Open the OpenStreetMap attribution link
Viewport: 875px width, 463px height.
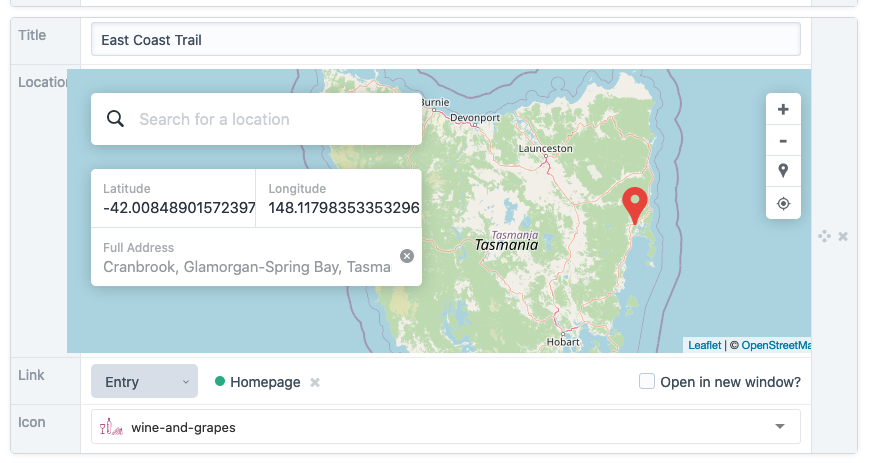(x=776, y=345)
